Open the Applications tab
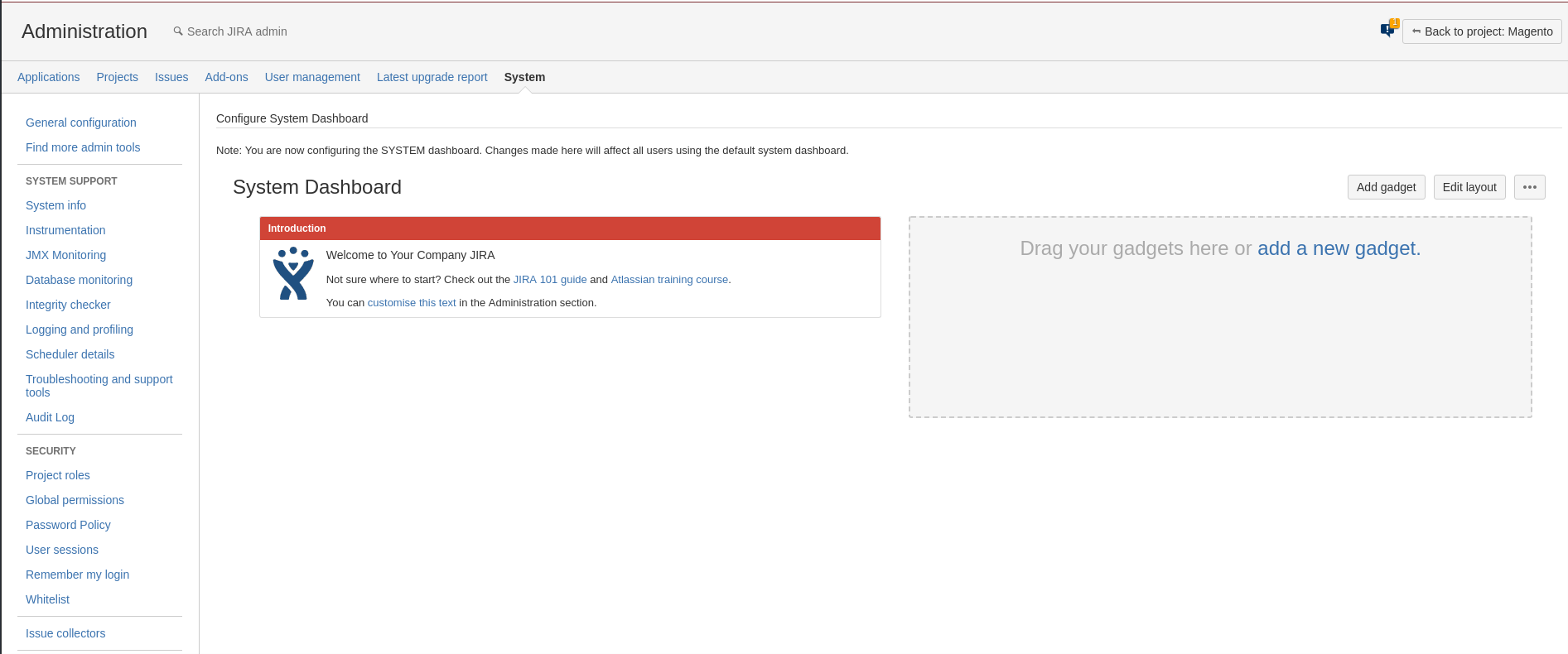This screenshot has height=654, width=1568. point(49,77)
